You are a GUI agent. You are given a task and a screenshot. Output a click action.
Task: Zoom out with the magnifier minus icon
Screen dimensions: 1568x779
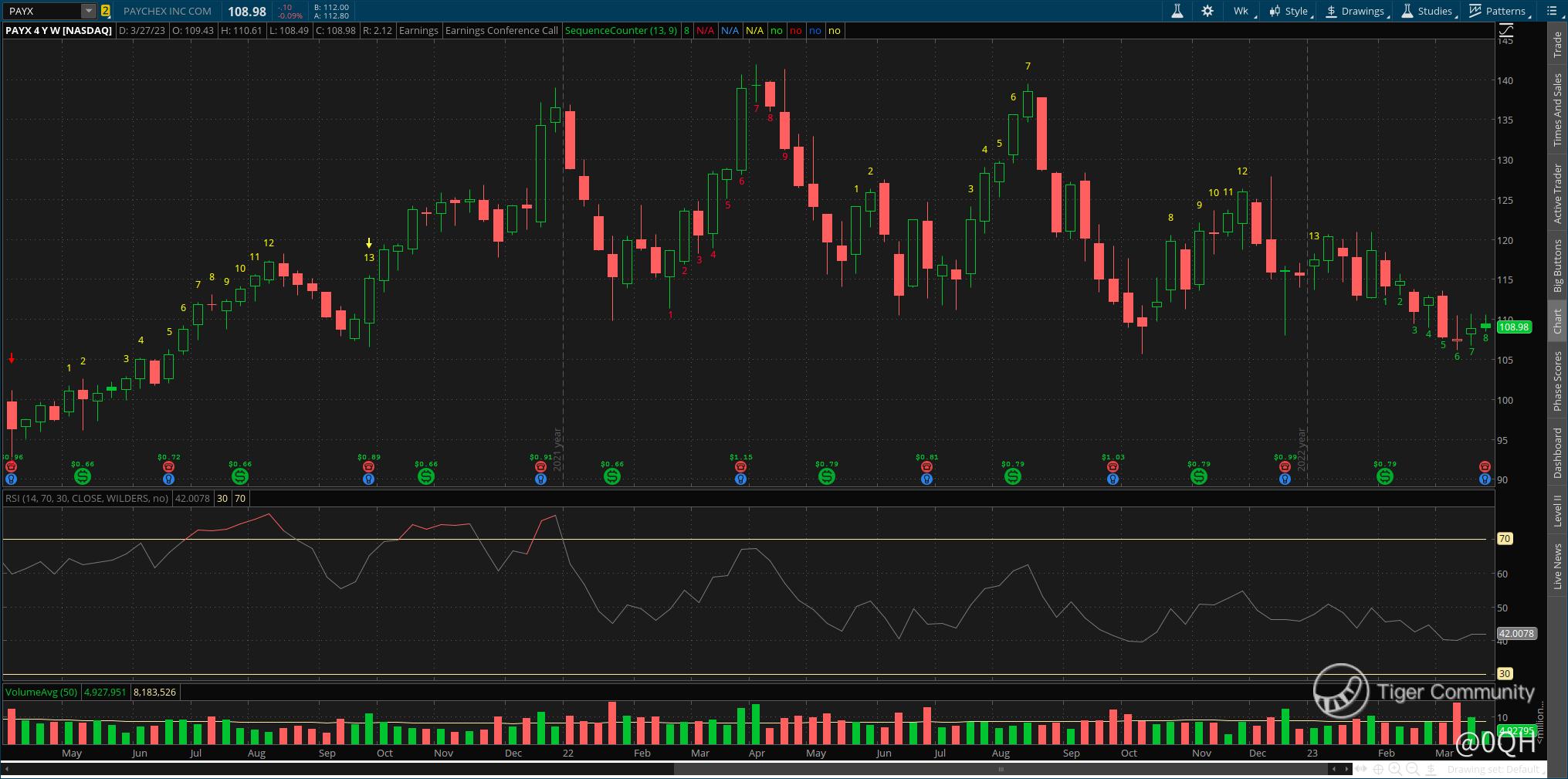(x=1413, y=769)
